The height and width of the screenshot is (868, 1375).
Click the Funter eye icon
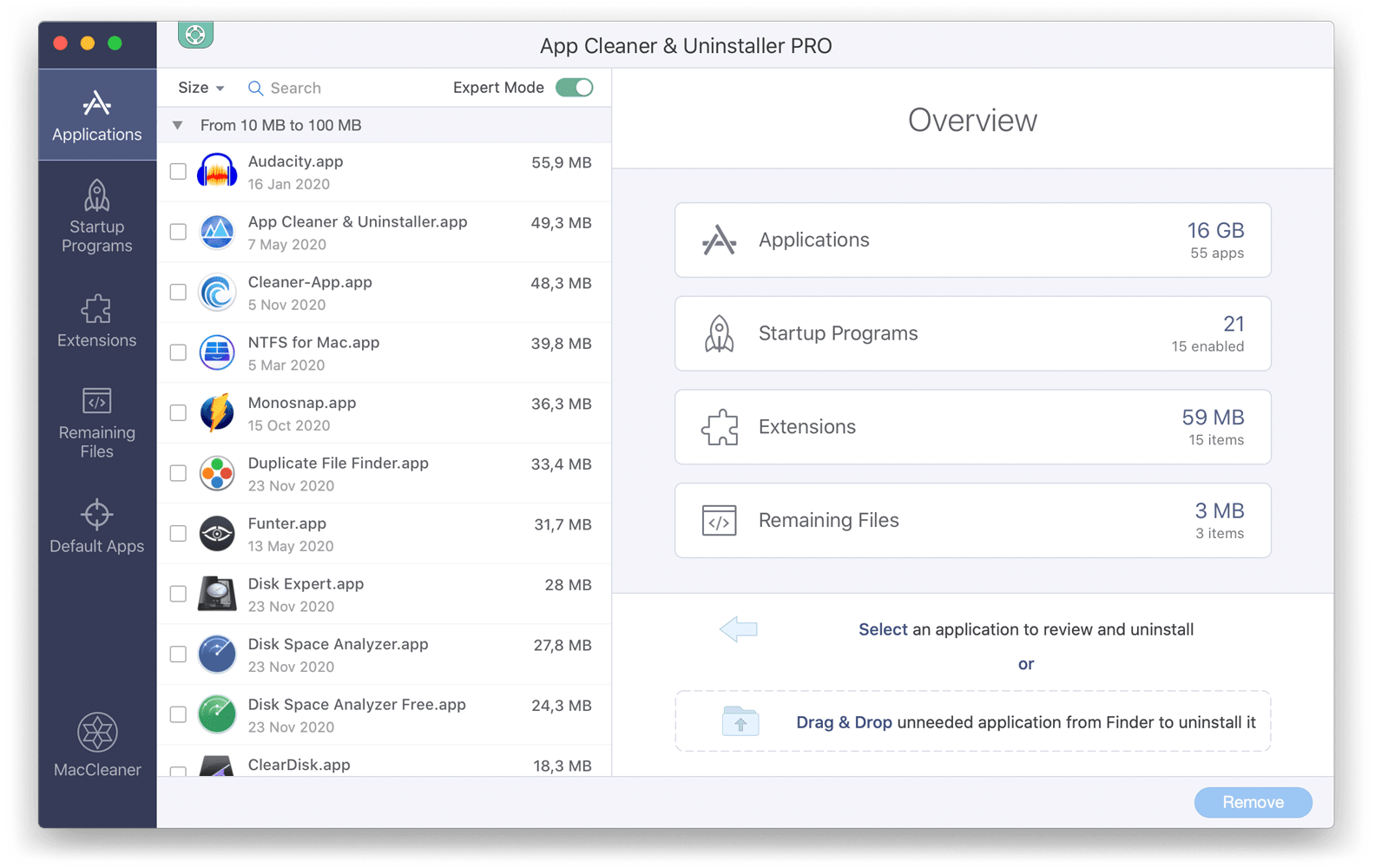[216, 534]
